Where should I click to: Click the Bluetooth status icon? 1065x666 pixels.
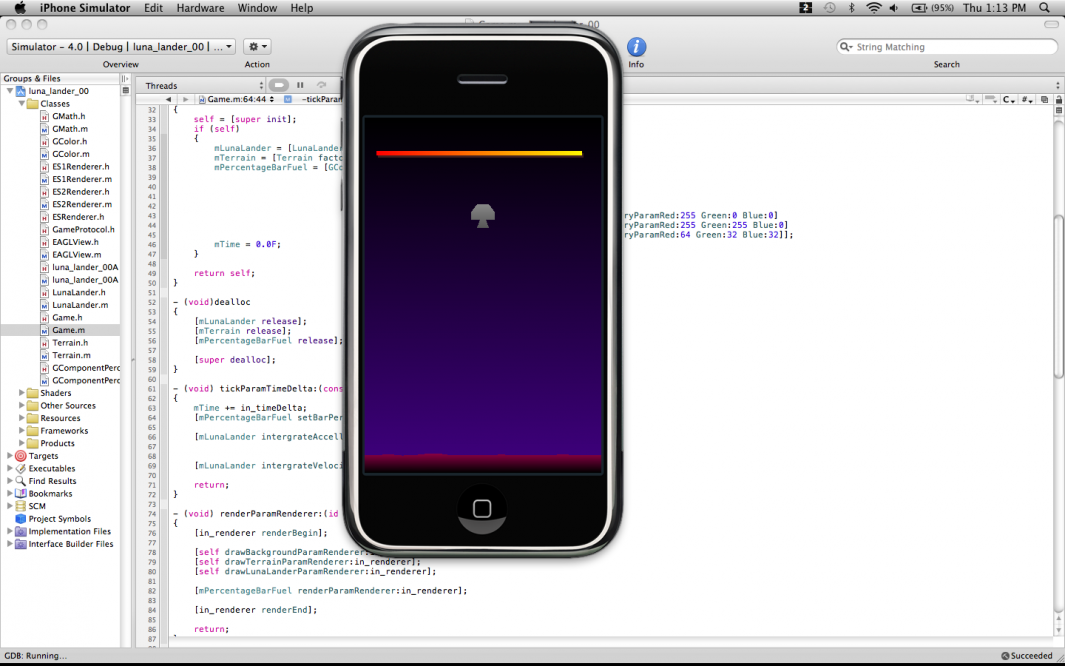coord(851,8)
